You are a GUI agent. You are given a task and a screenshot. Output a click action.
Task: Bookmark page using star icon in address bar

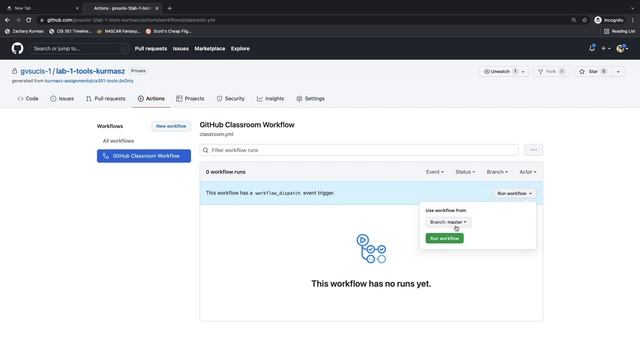pyautogui.click(x=584, y=20)
